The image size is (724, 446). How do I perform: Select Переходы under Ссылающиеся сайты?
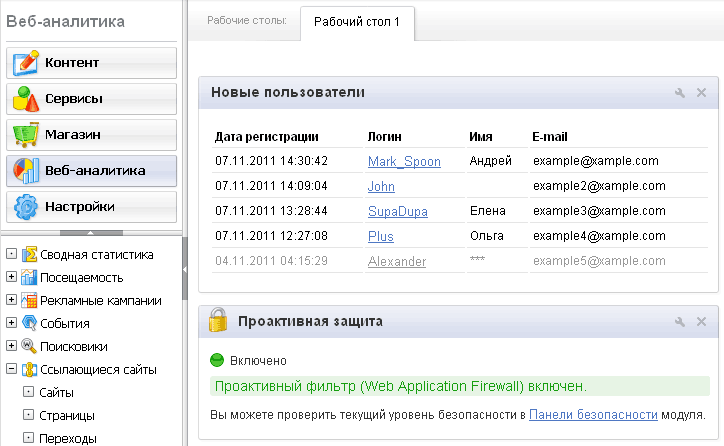[67, 438]
